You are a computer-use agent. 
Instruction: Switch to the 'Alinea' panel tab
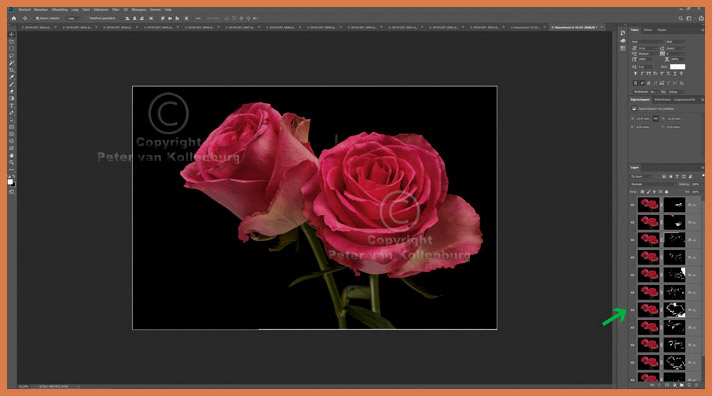tap(648, 30)
